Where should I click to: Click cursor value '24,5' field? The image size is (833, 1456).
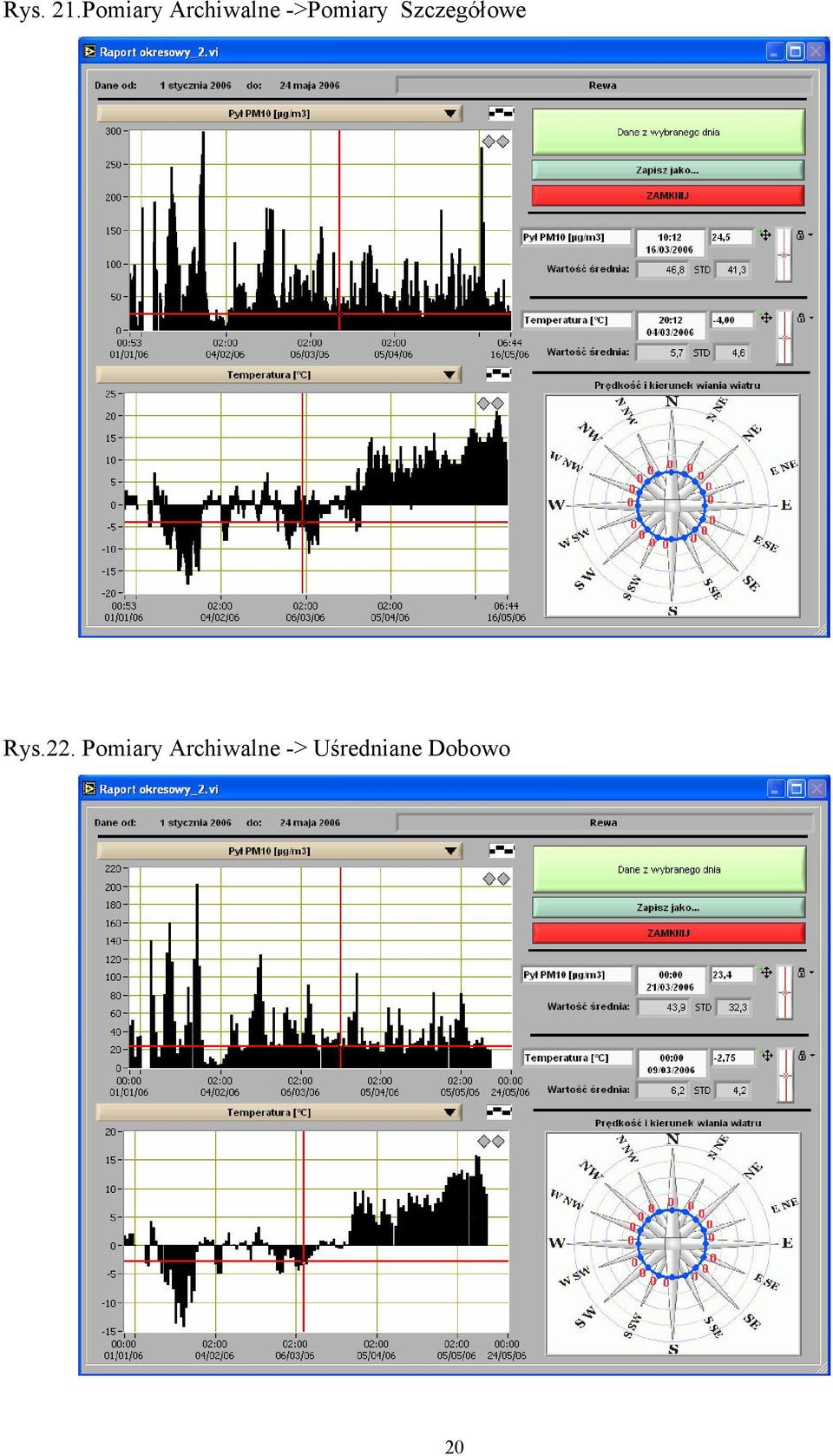[x=731, y=237]
